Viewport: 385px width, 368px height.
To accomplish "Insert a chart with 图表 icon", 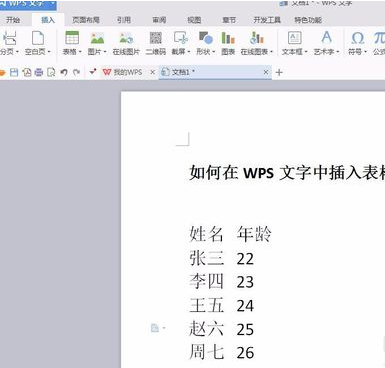I will (228, 38).
